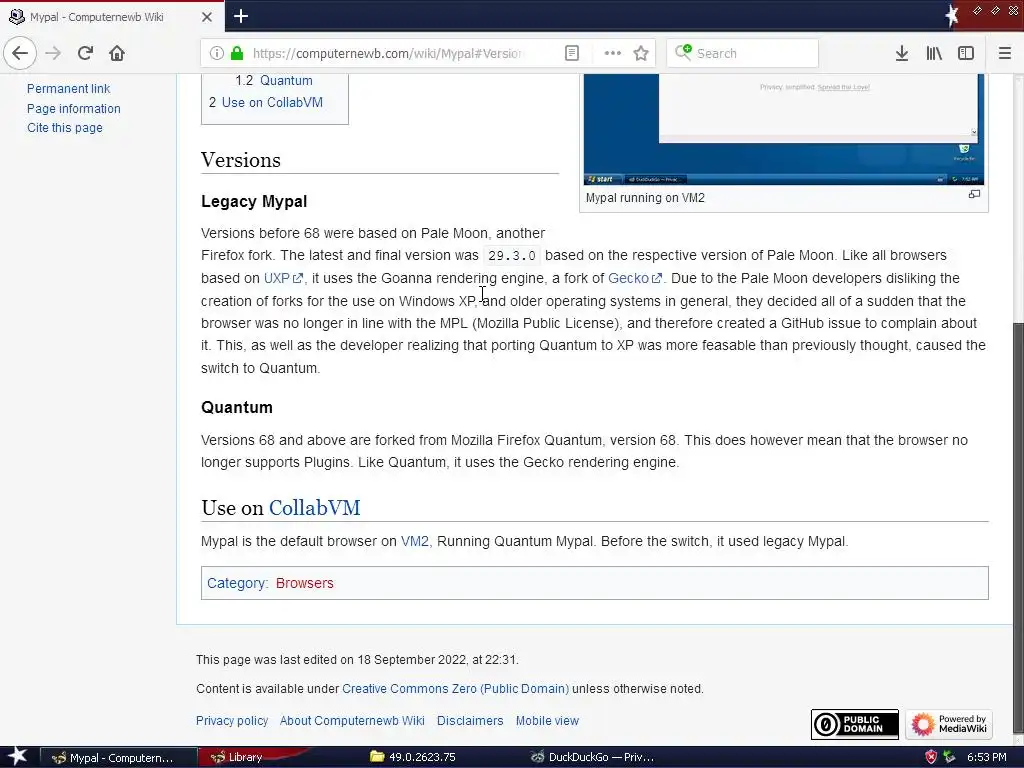Open the VM2 link
The image size is (1024, 768).
pos(415,541)
